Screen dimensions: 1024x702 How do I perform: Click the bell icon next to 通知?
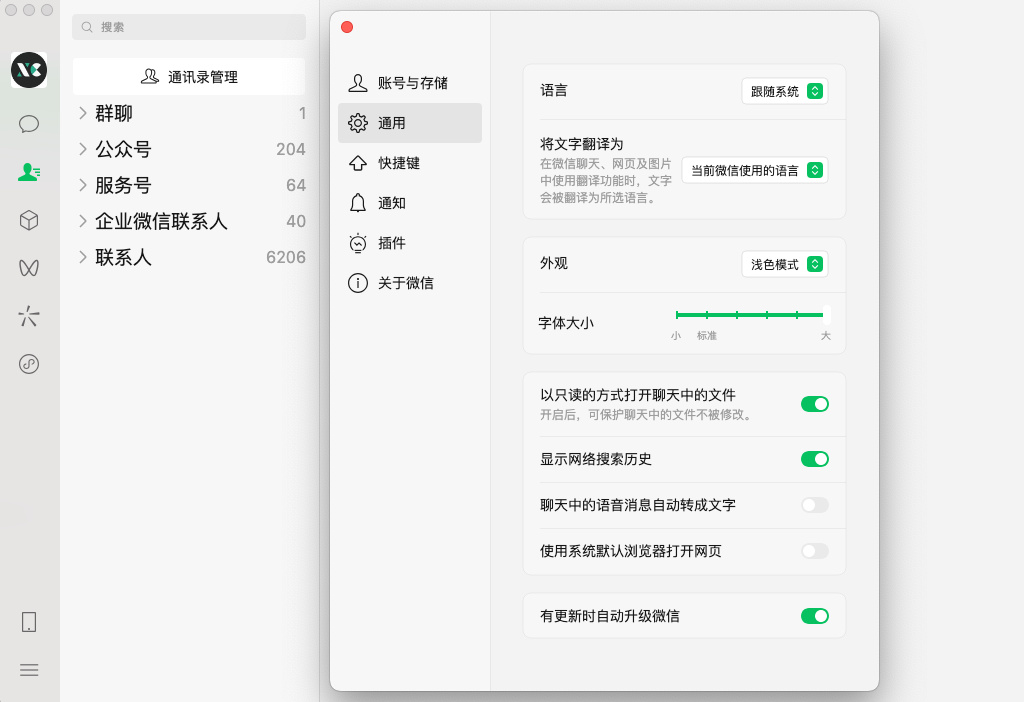[358, 203]
